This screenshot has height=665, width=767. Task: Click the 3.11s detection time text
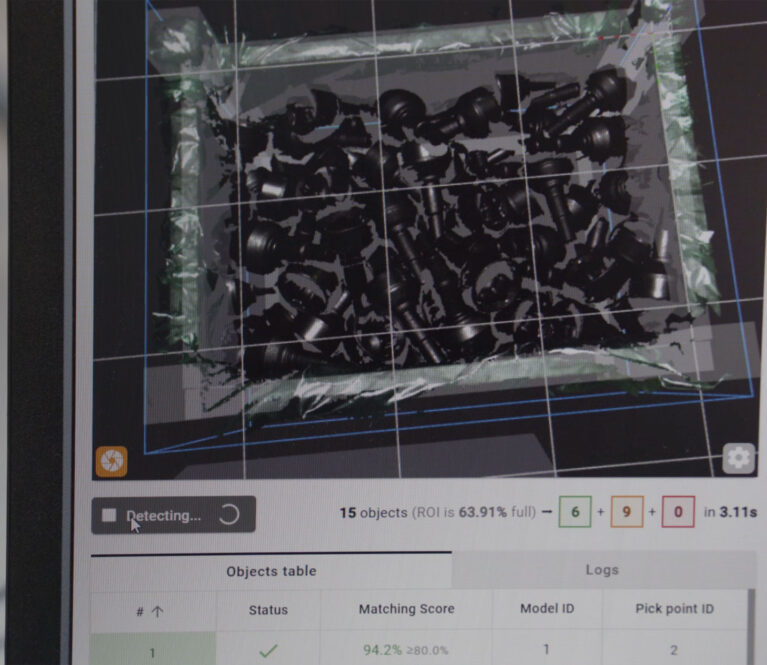[x=738, y=512]
